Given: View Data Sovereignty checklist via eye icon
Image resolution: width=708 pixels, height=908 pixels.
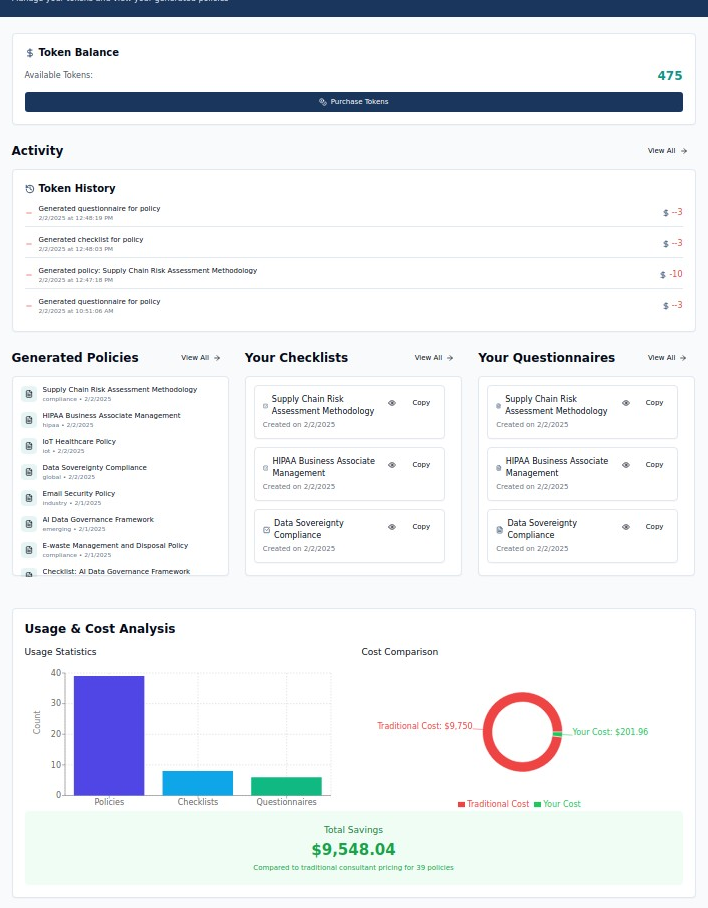Looking at the screenshot, I should 392,527.
